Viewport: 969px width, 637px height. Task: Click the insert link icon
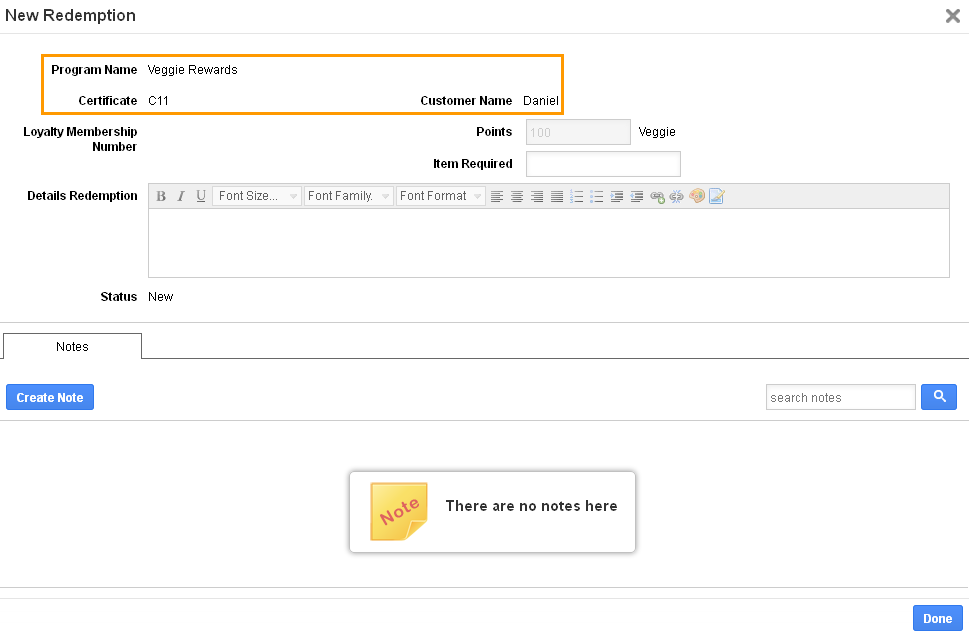(x=657, y=196)
